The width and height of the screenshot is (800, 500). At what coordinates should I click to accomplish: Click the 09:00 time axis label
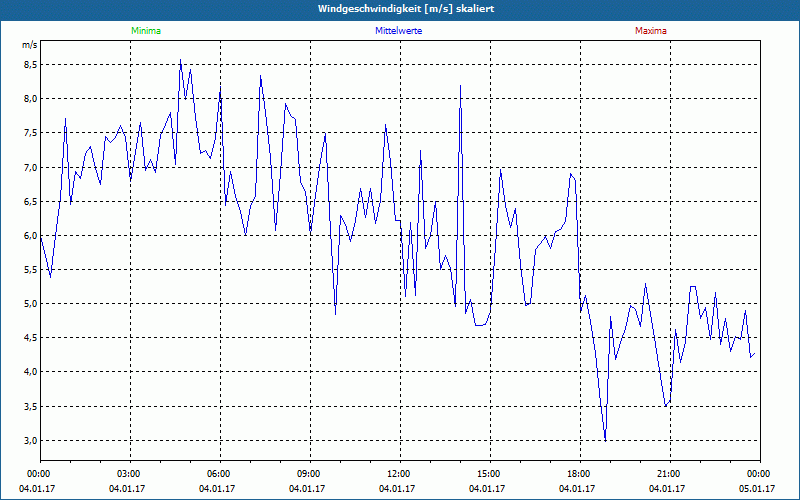click(308, 474)
